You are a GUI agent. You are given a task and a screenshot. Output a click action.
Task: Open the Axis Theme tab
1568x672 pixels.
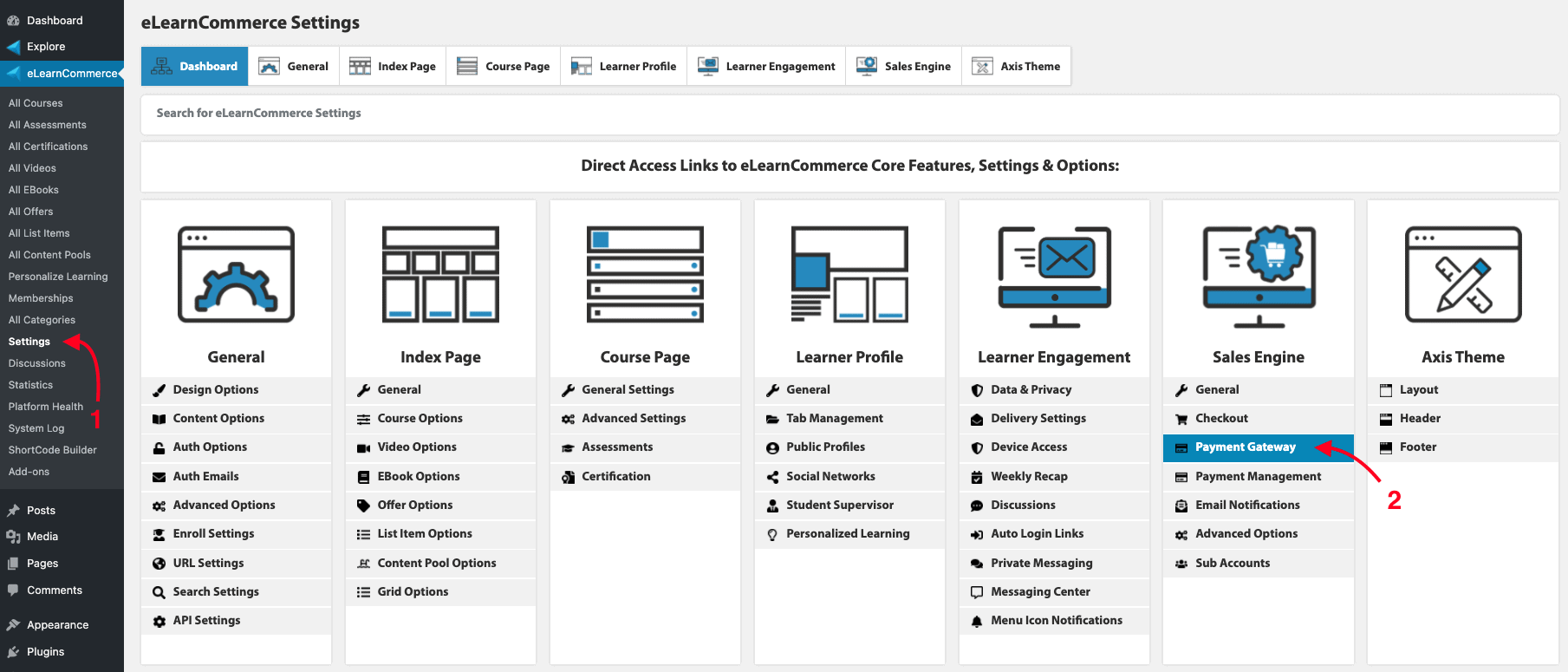[1017, 66]
